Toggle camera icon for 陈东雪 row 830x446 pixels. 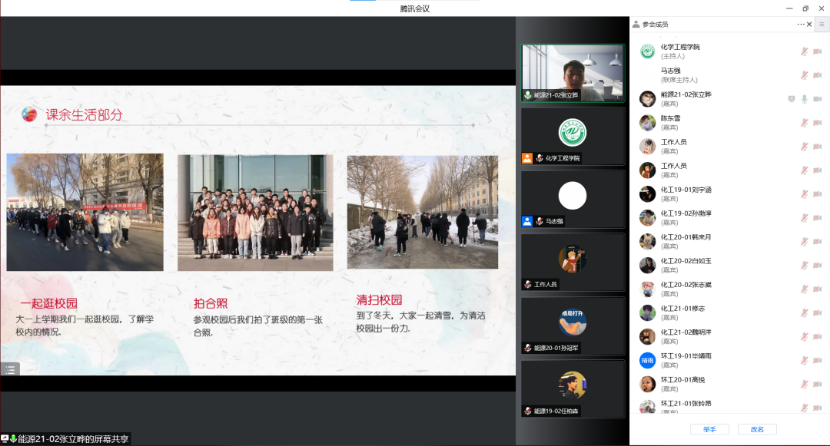tap(817, 123)
